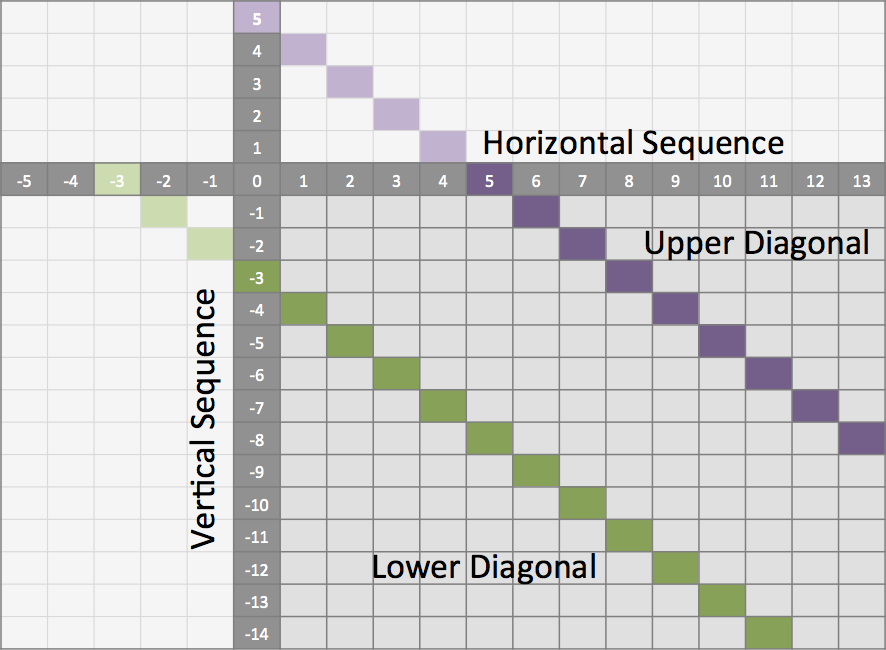Select the green cell in row -14, column 11
886x650 pixels.
click(x=769, y=633)
